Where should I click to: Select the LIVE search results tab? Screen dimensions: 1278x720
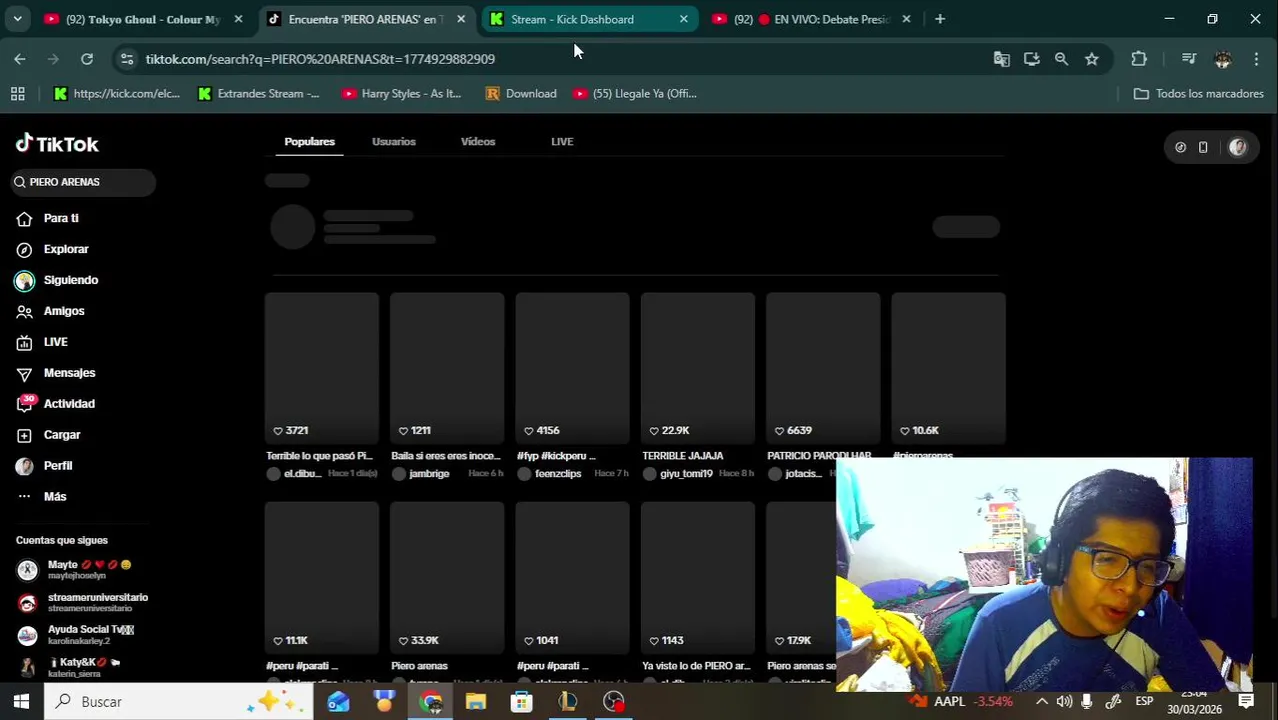tap(562, 141)
